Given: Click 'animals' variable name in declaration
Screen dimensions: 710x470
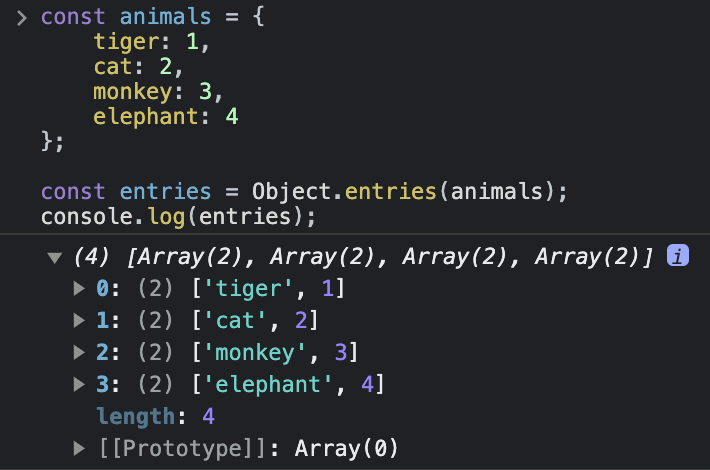Looking at the screenshot, I should tap(165, 17).
